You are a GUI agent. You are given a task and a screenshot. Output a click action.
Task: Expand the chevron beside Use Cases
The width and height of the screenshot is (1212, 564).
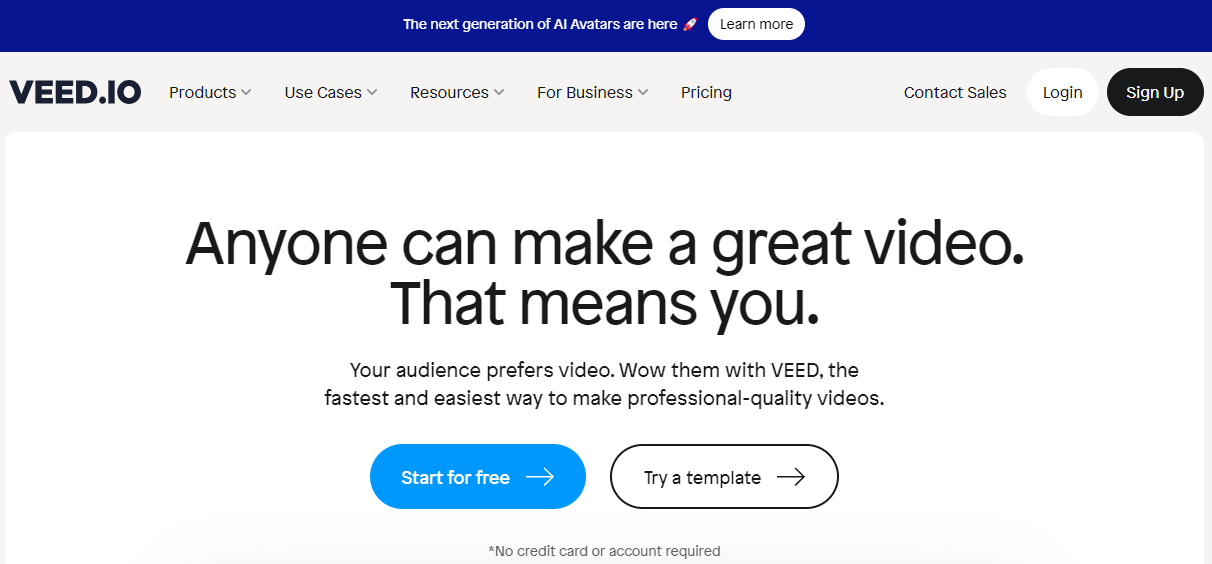click(372, 92)
